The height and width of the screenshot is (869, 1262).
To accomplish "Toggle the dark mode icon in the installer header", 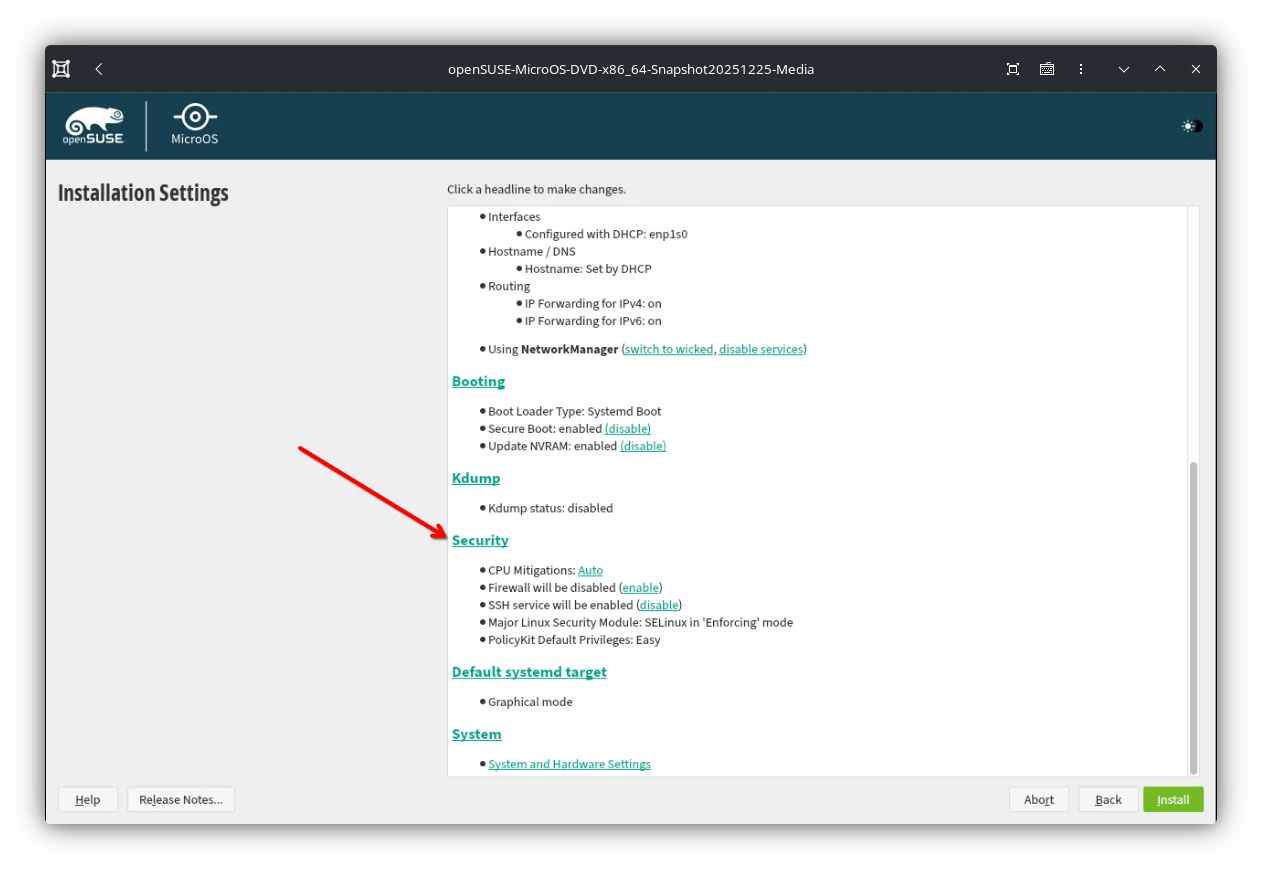I will 1190,126.
